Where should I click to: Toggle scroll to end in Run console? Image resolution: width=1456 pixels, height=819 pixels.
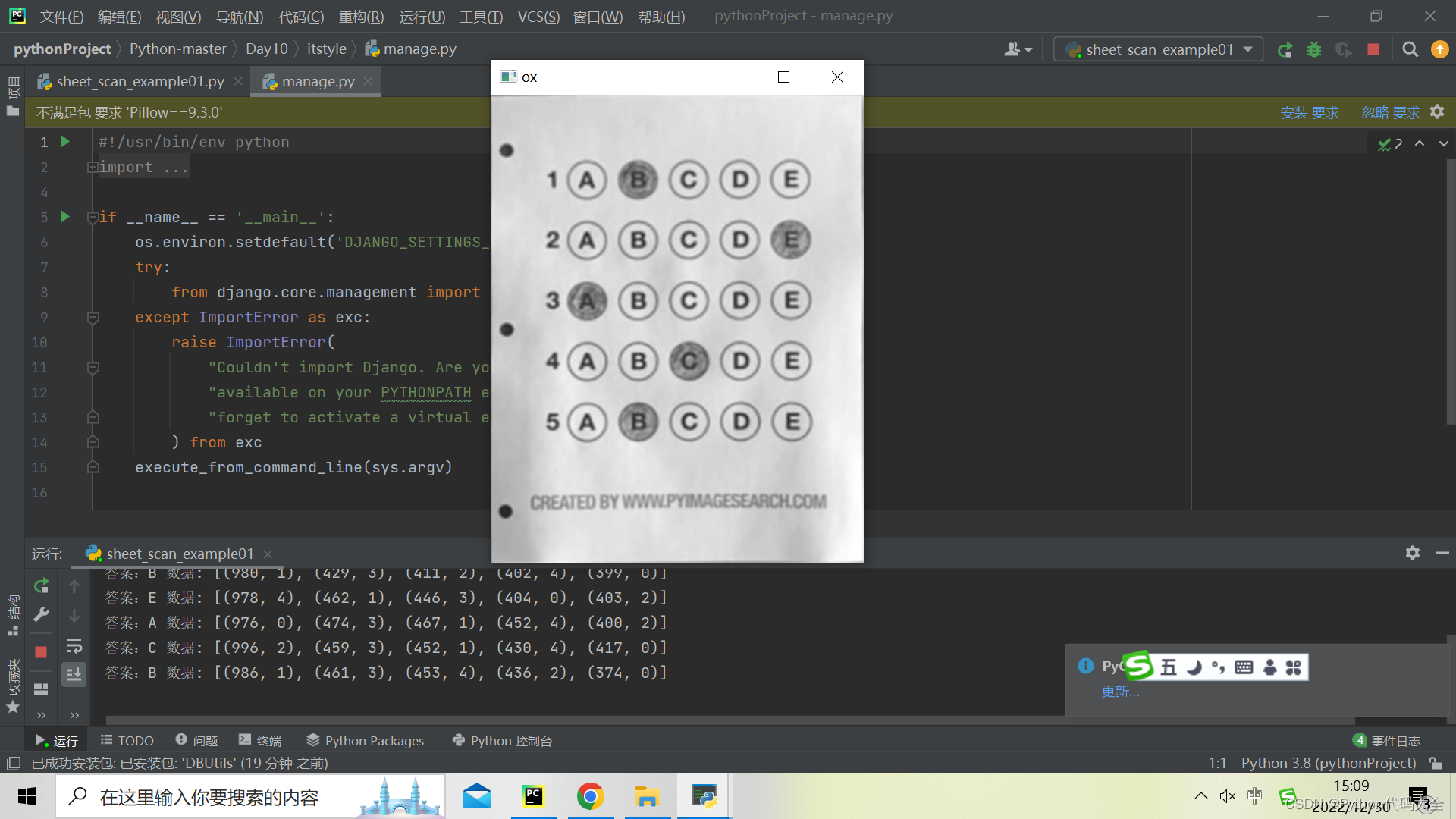tap(74, 673)
